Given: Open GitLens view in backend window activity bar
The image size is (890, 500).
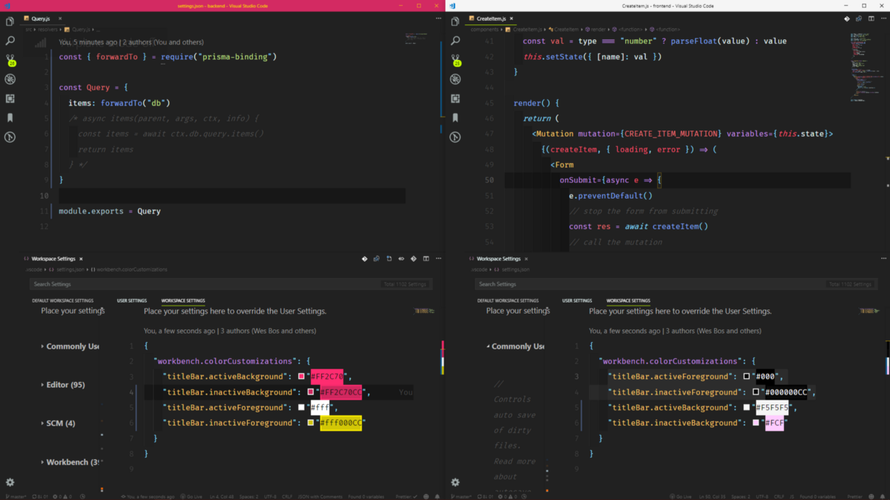Looking at the screenshot, I should click(10, 137).
